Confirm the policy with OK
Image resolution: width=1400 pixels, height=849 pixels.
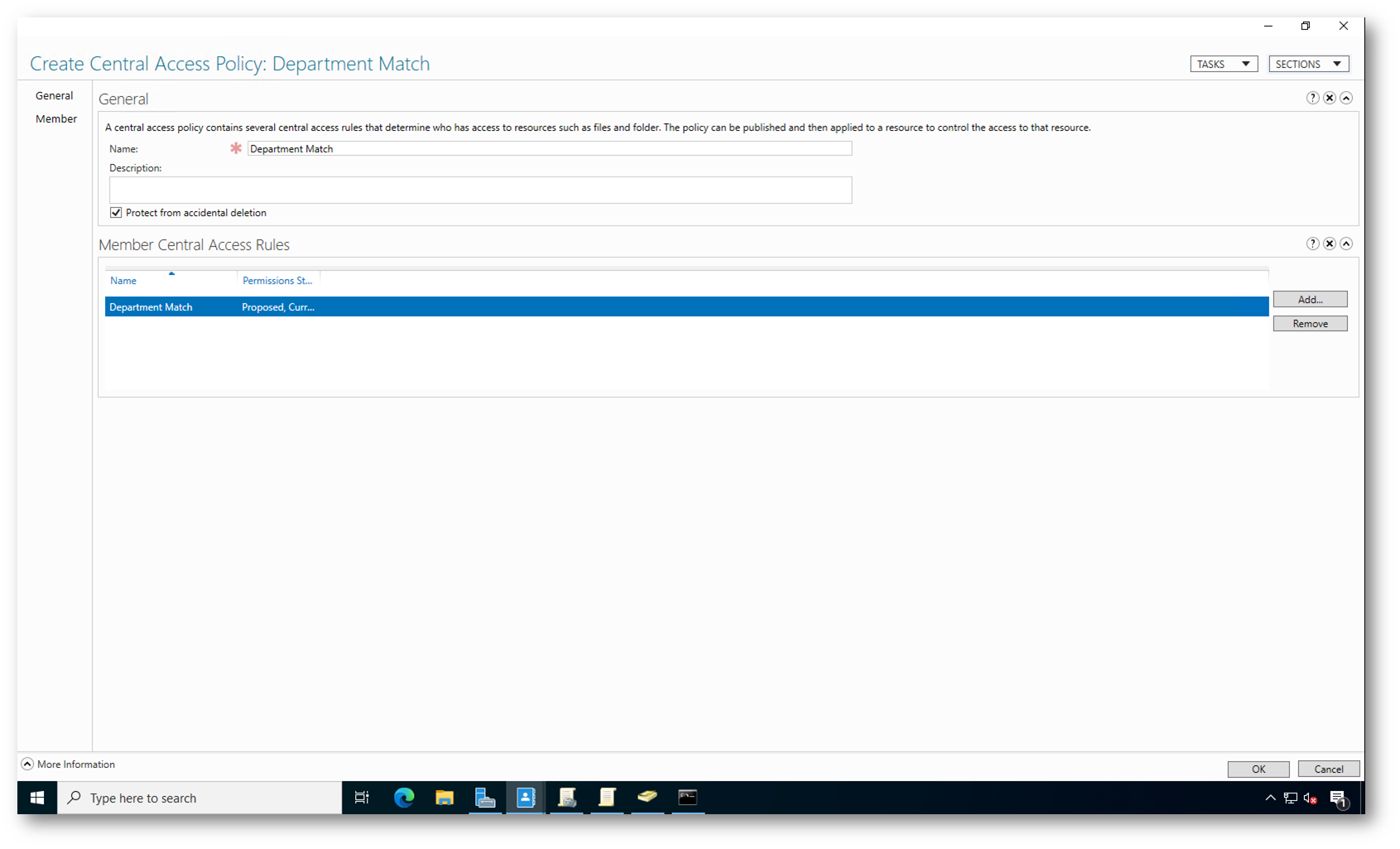(1258, 769)
